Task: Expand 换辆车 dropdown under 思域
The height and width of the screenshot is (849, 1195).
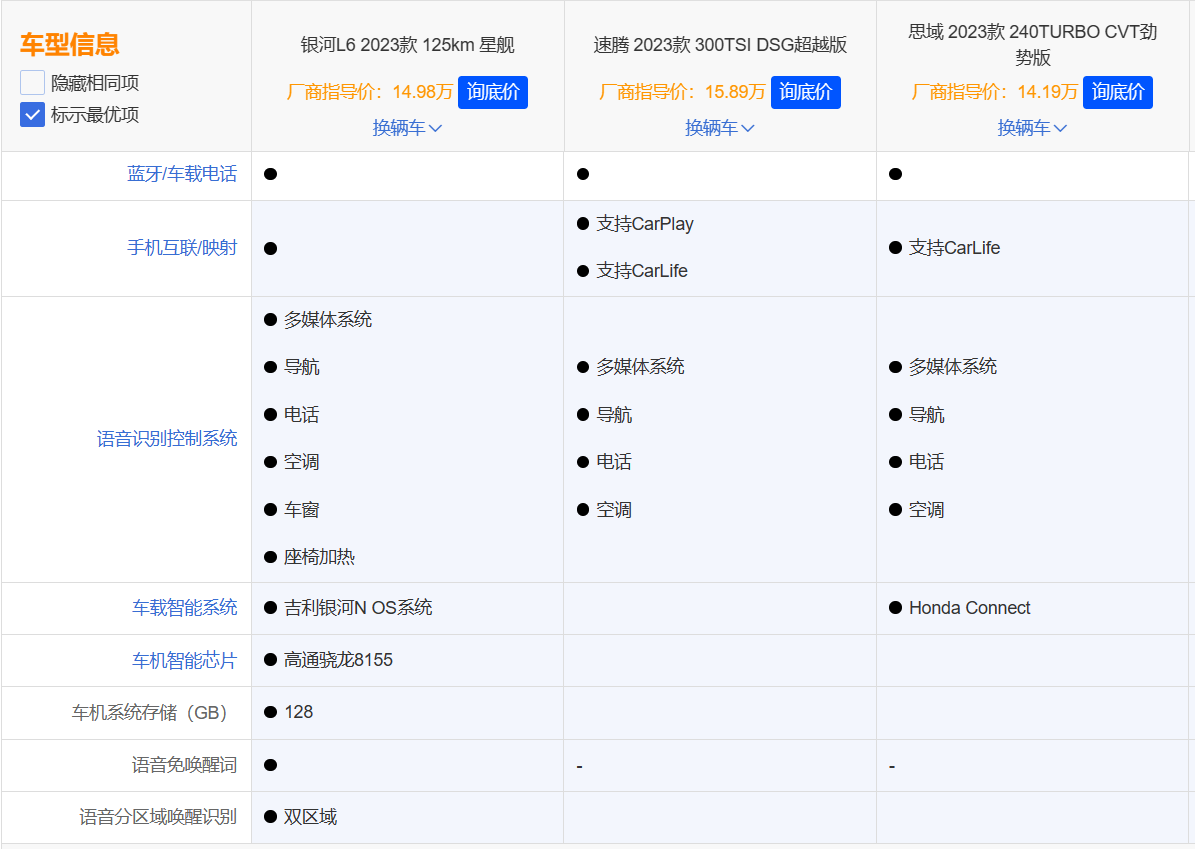Action: [1032, 128]
